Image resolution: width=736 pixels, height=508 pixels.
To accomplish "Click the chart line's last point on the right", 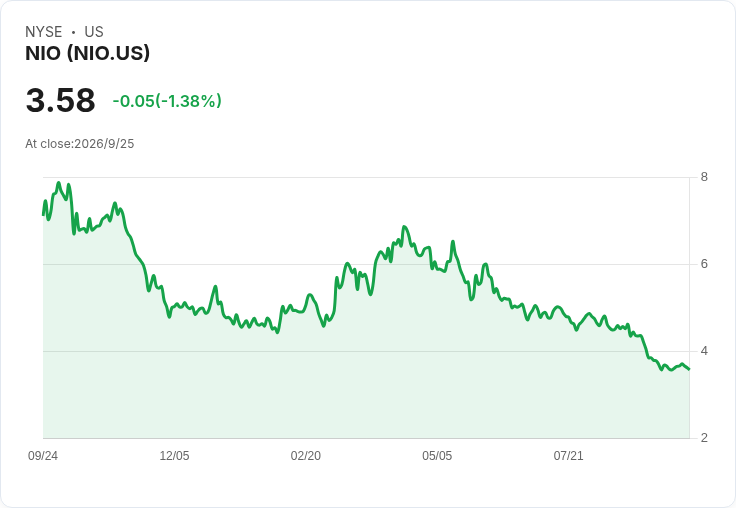I will tap(689, 369).
